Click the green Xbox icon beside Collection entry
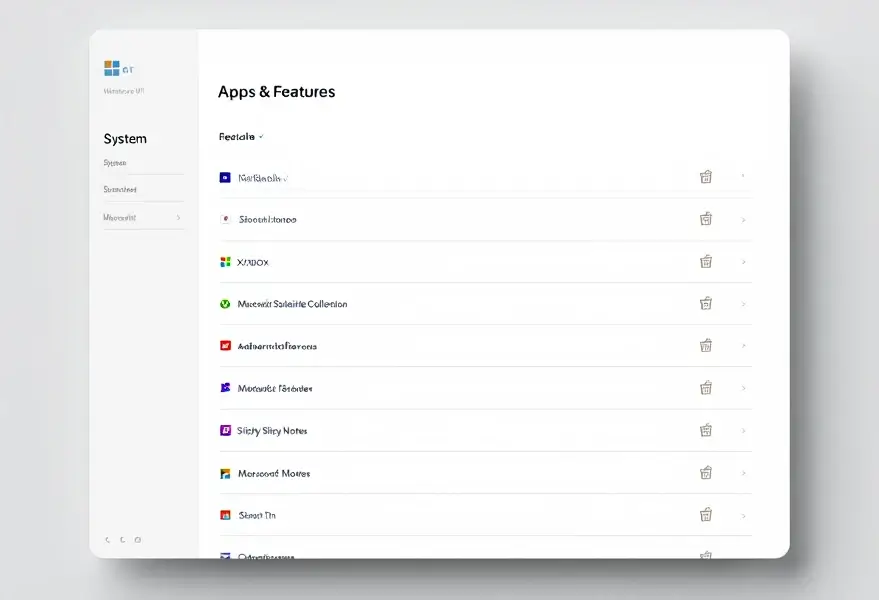 click(225, 304)
